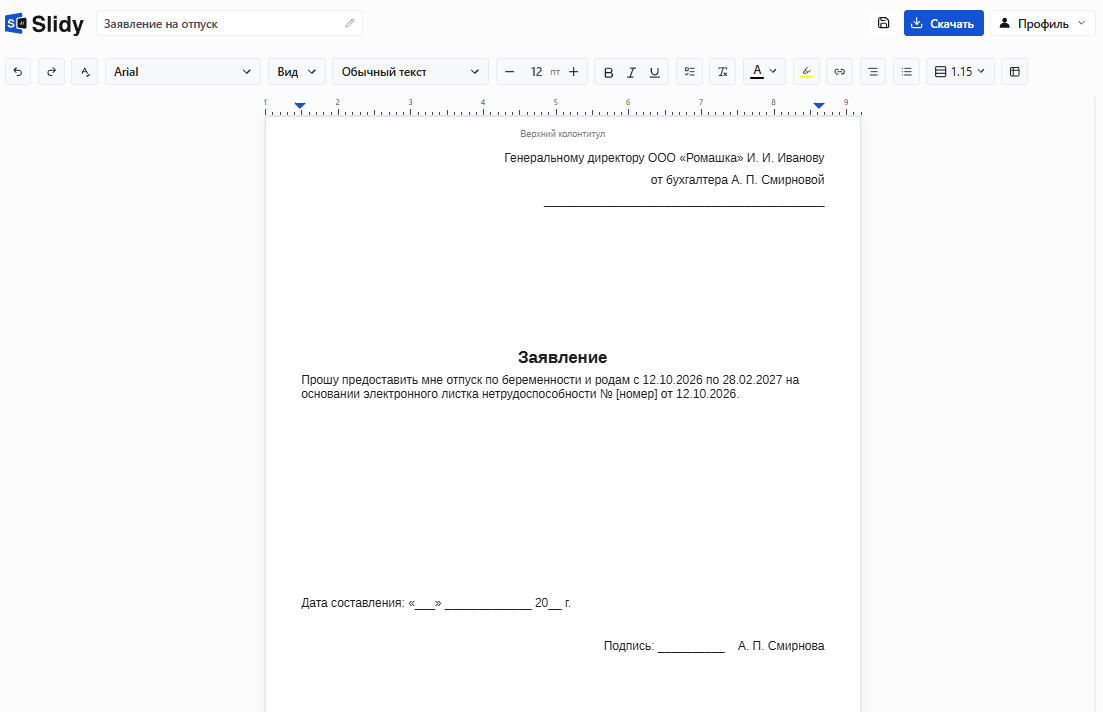
Task: Open text alignment options
Action: click(873, 72)
